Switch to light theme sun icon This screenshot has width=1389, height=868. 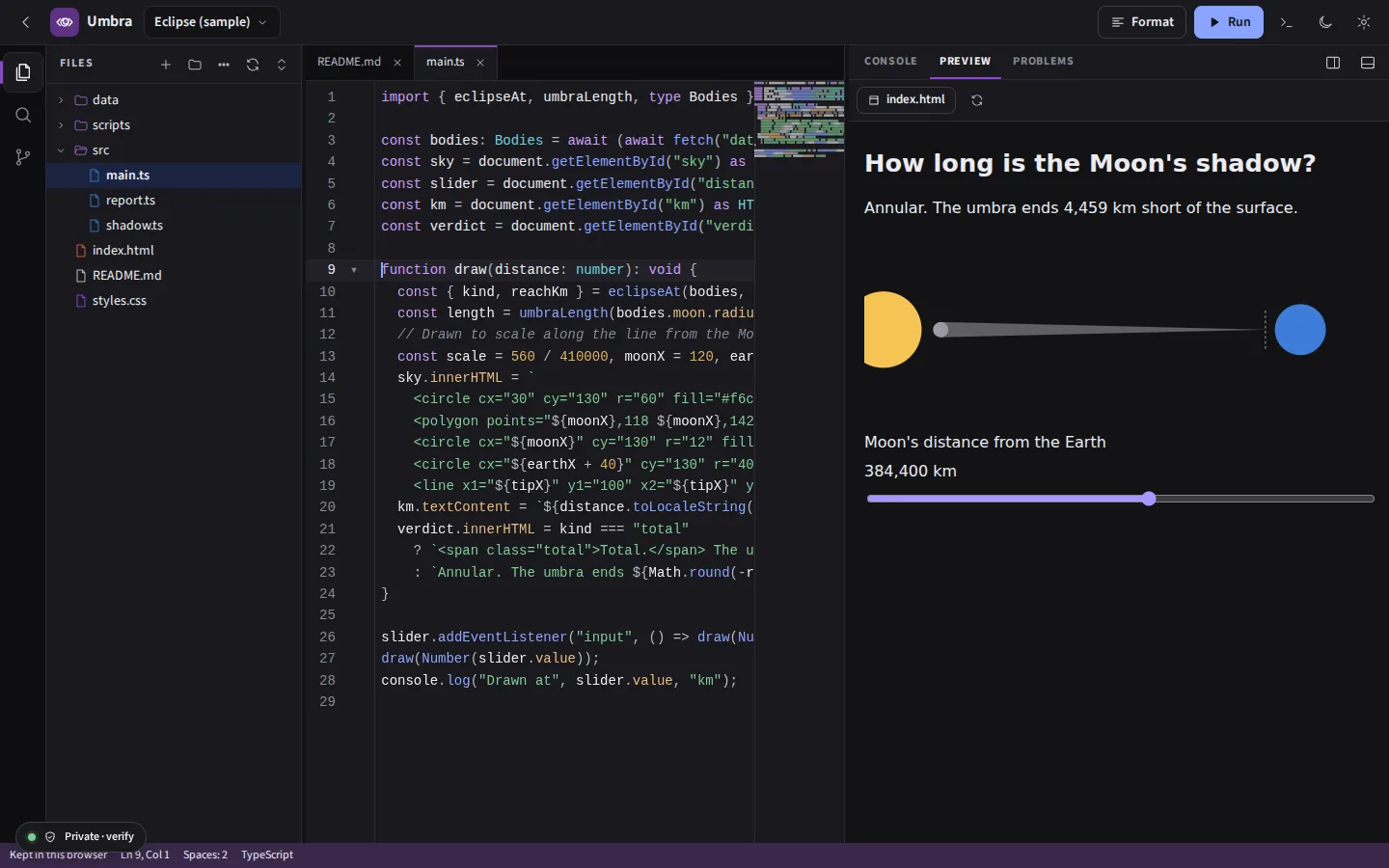point(1364,22)
